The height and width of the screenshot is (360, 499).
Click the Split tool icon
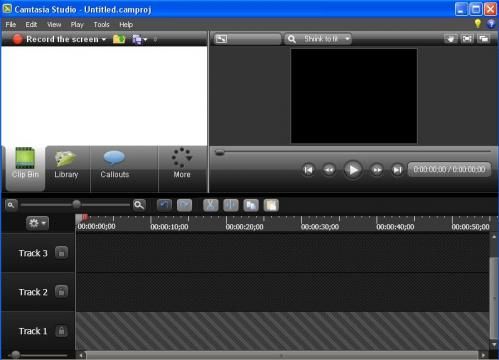click(x=231, y=205)
